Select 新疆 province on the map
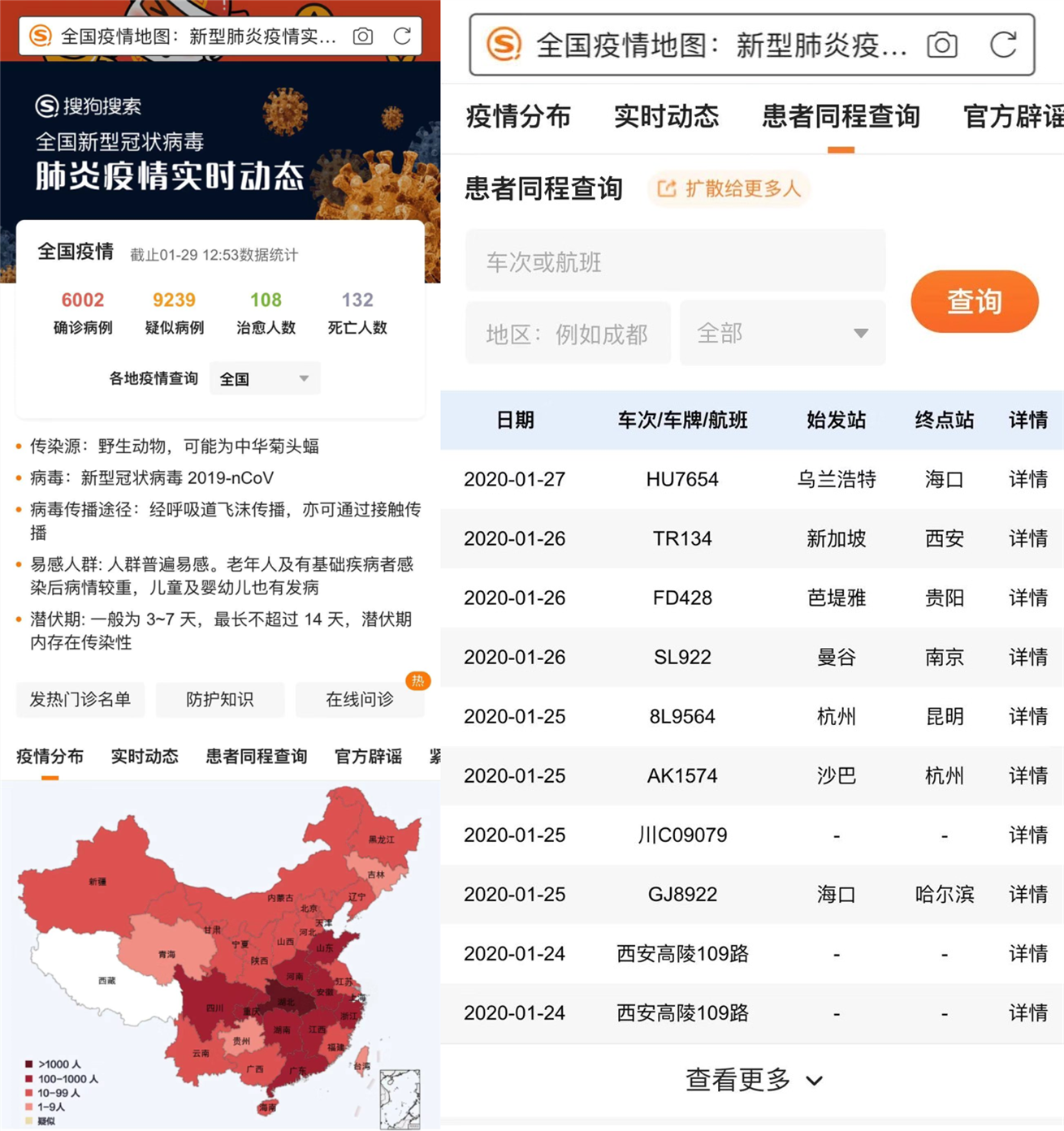 97,882
